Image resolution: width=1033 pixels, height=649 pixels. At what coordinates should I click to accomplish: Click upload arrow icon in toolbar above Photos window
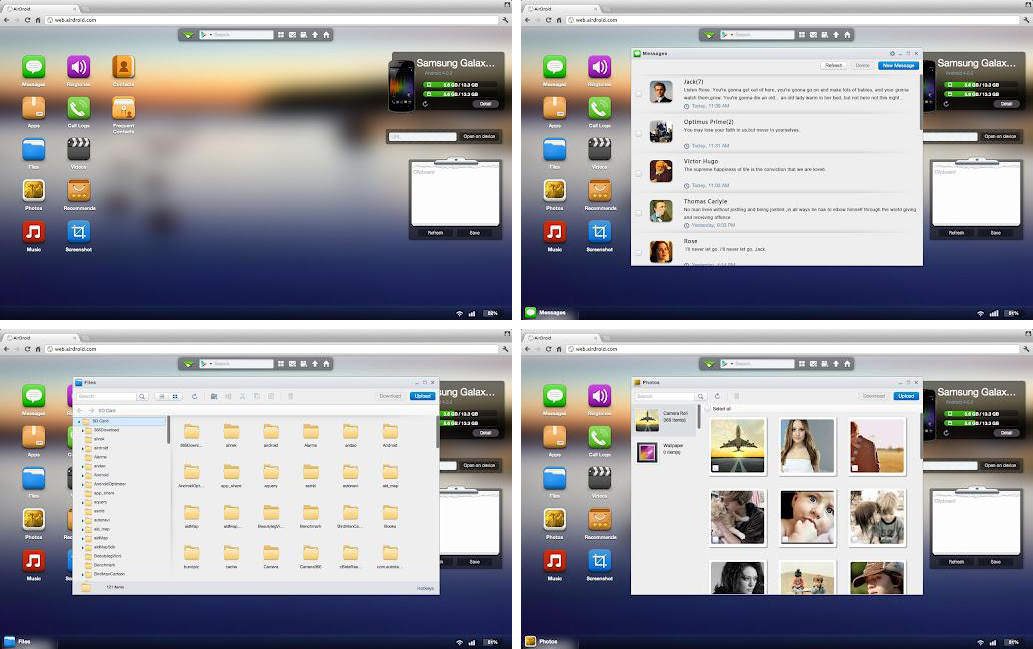836,363
